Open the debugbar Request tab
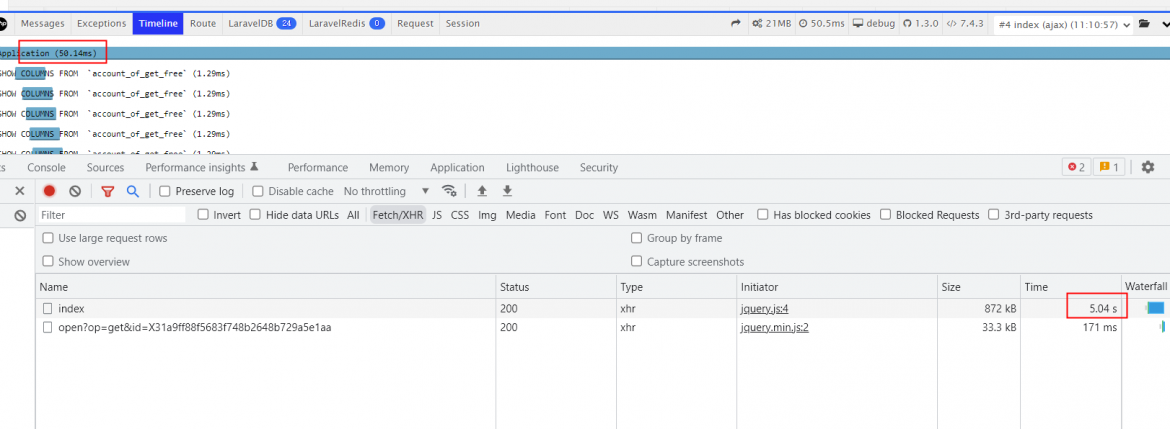This screenshot has height=429, width=1170. pyautogui.click(x=415, y=23)
